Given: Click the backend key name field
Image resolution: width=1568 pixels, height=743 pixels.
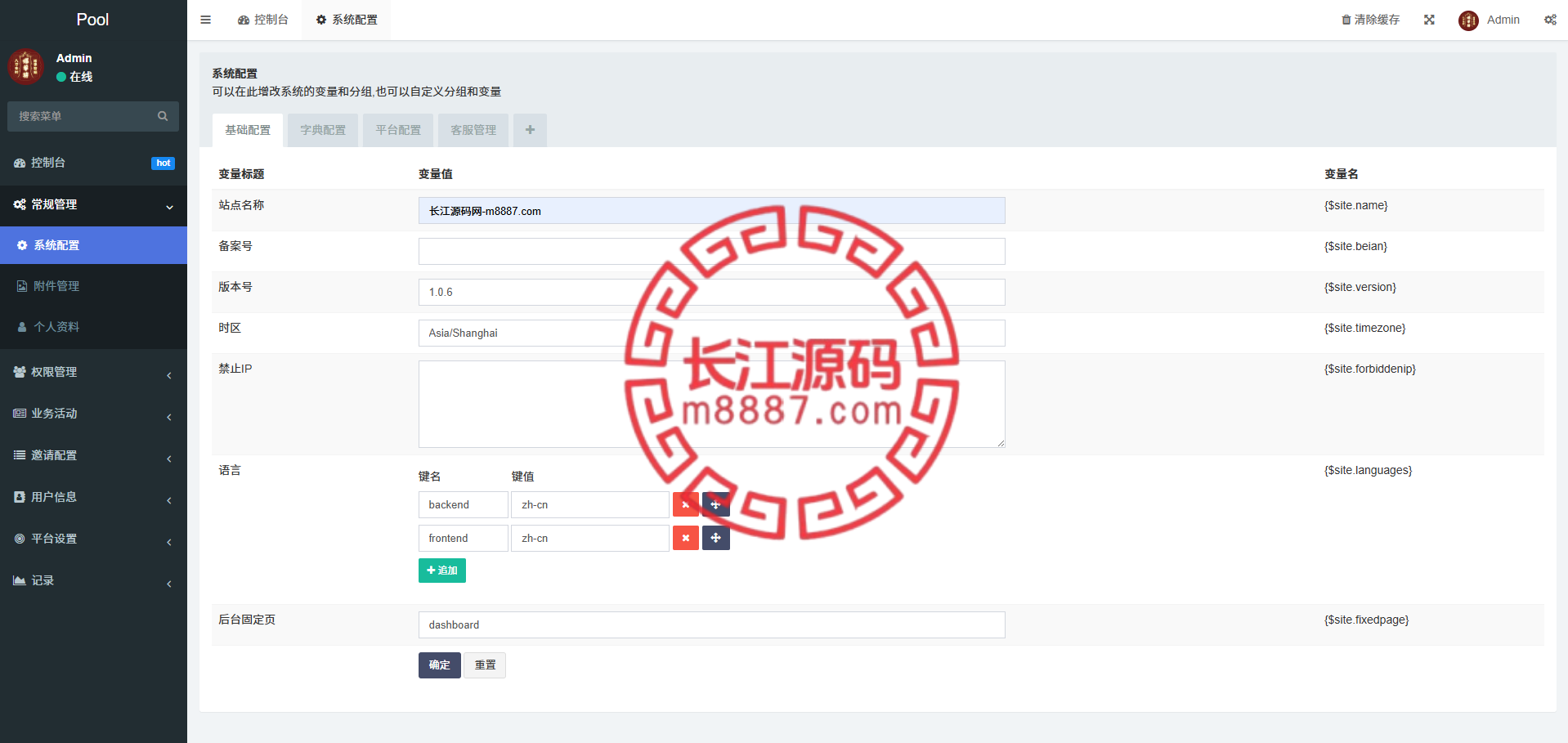Looking at the screenshot, I should pyautogui.click(x=464, y=505).
